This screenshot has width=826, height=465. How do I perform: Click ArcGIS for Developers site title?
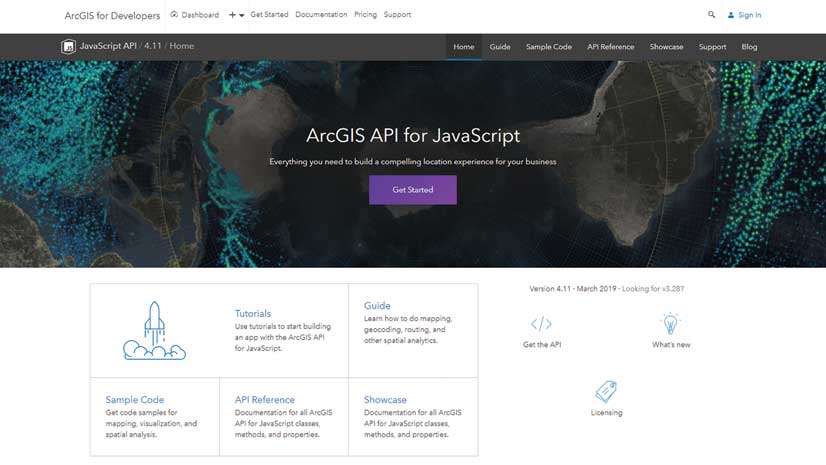112,16
